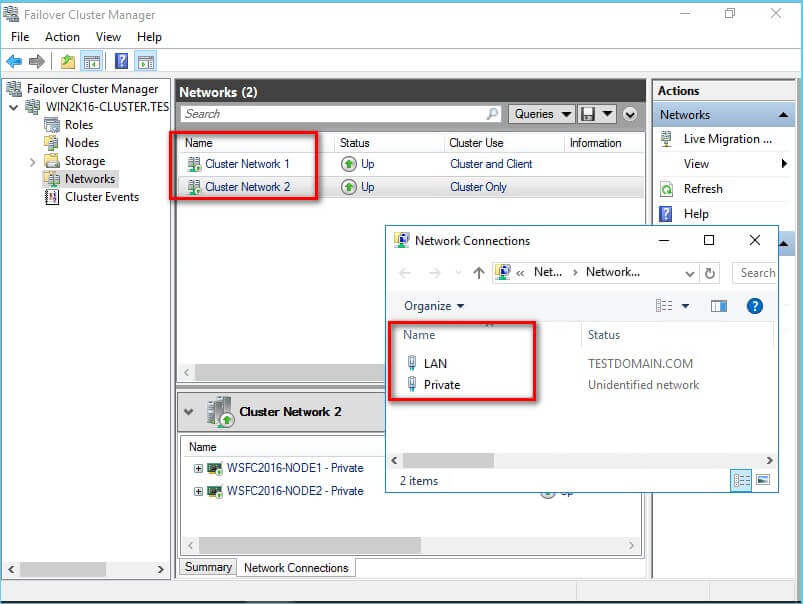Click the Search box in Network Connections window
Viewport: 803px width, 604px height.
[756, 273]
